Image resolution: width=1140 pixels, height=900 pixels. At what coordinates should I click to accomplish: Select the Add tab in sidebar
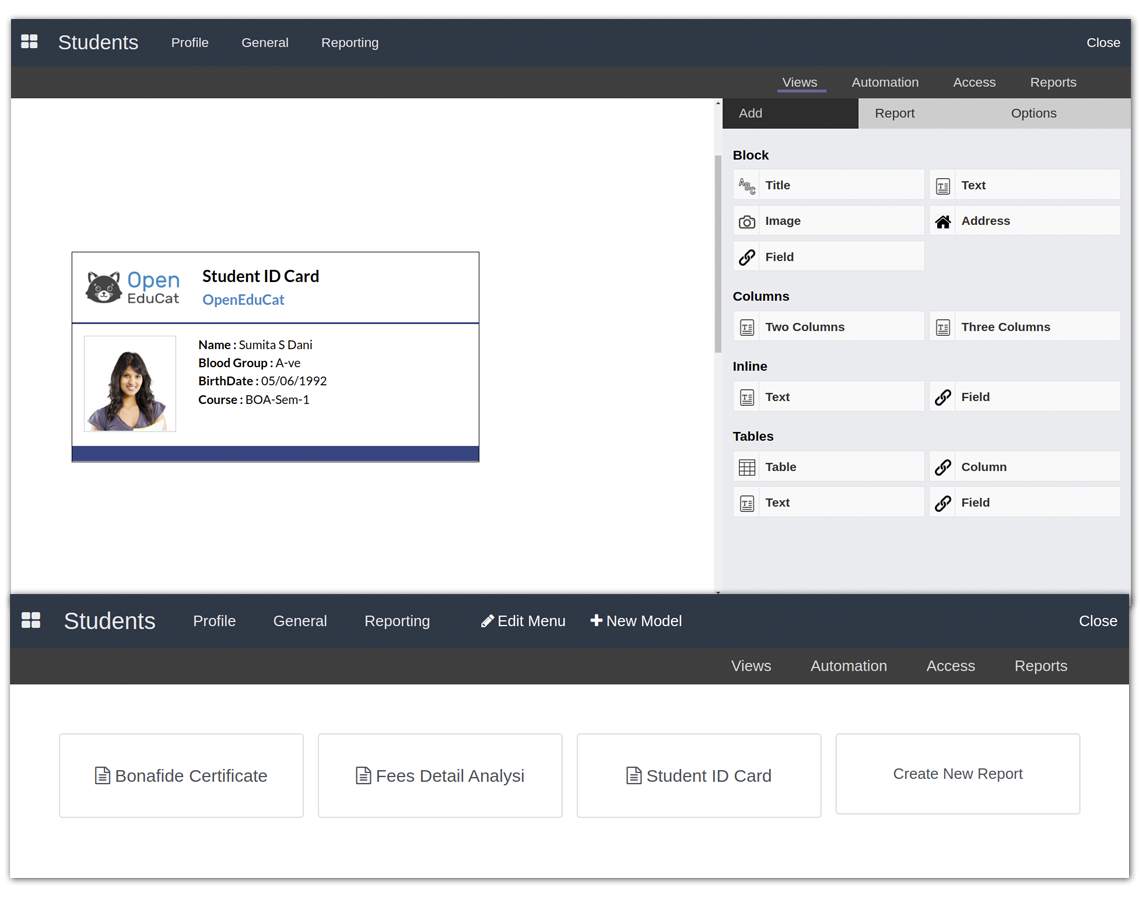751,113
